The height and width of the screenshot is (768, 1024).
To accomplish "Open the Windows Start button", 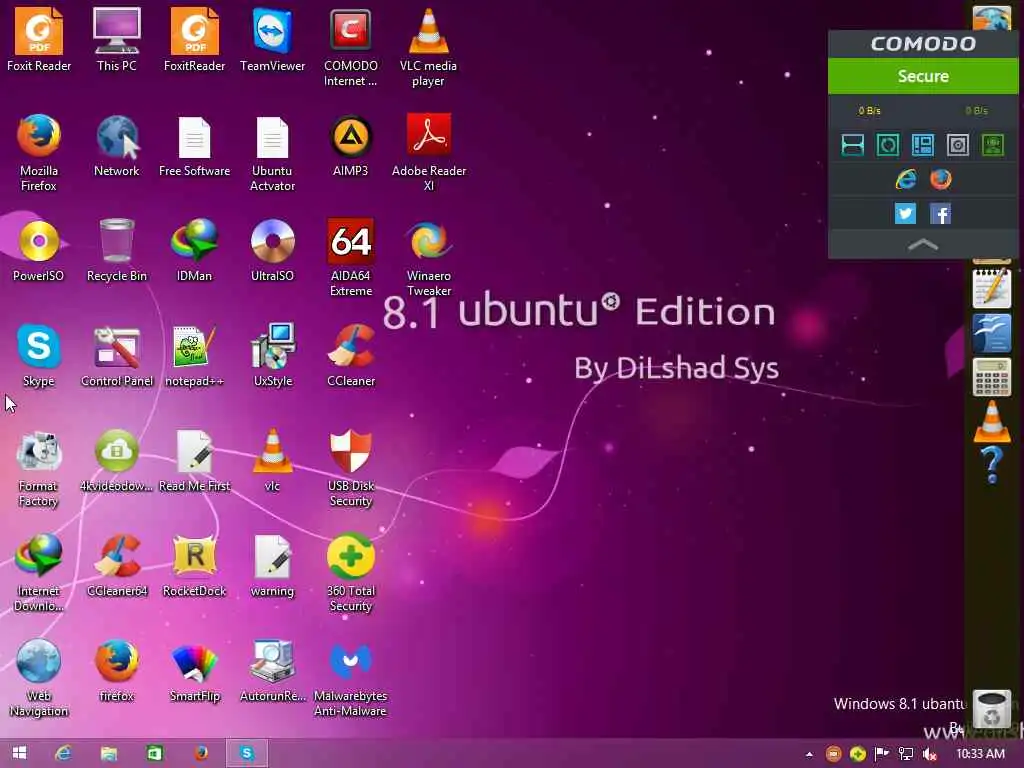I will coord(20,753).
